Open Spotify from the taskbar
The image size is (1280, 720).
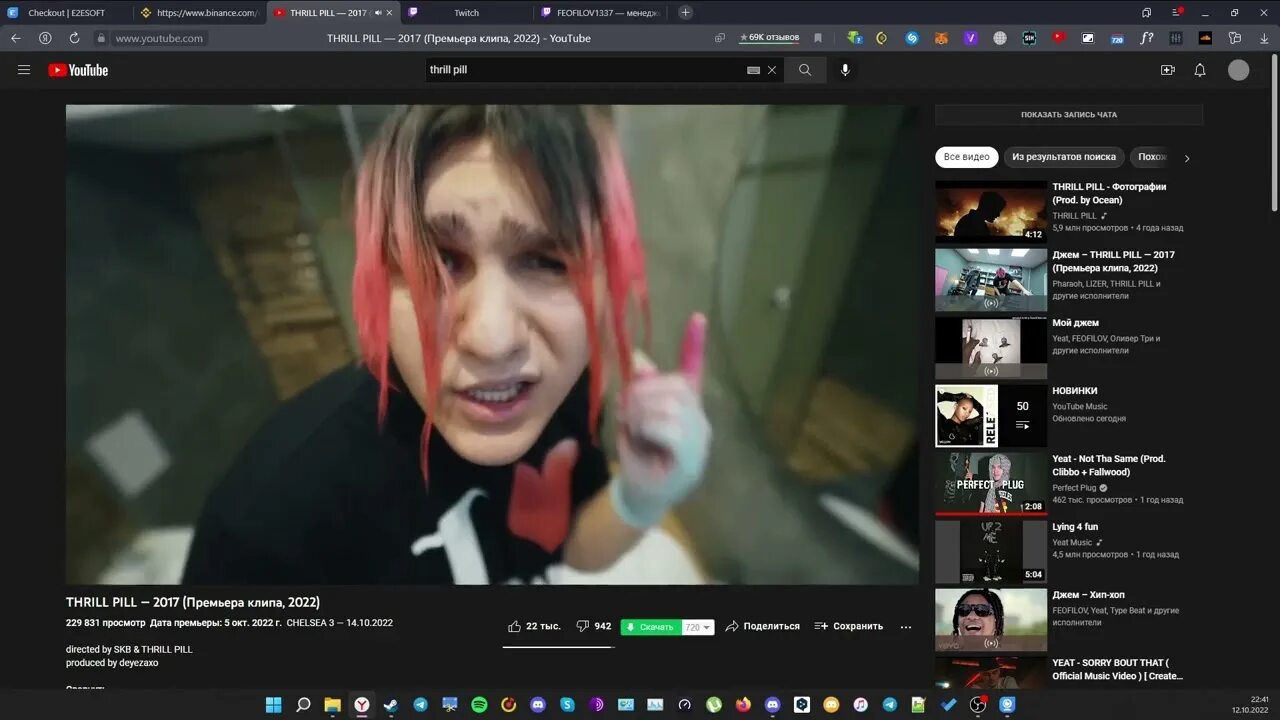pos(479,704)
